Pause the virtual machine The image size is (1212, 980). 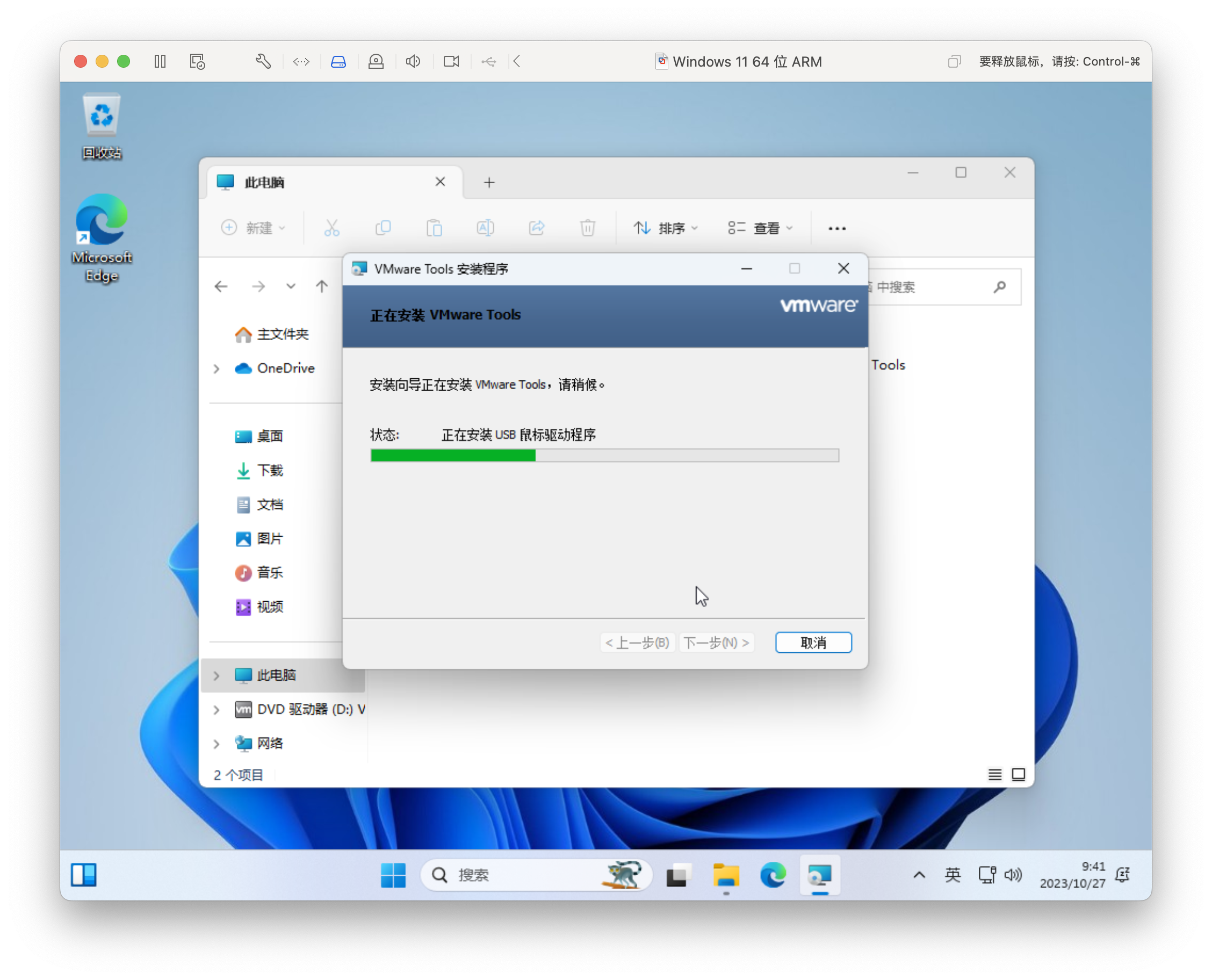pos(160,61)
